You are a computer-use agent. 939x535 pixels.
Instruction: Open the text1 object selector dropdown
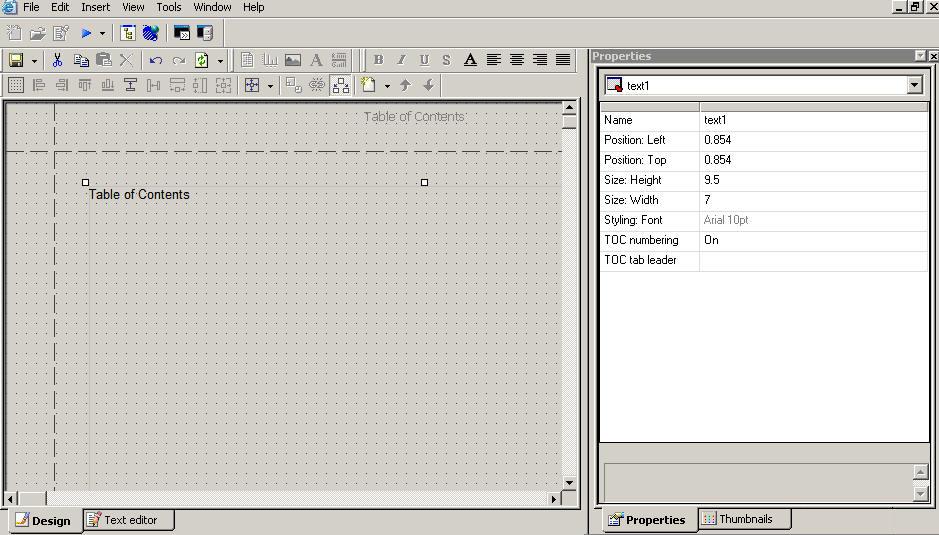914,86
